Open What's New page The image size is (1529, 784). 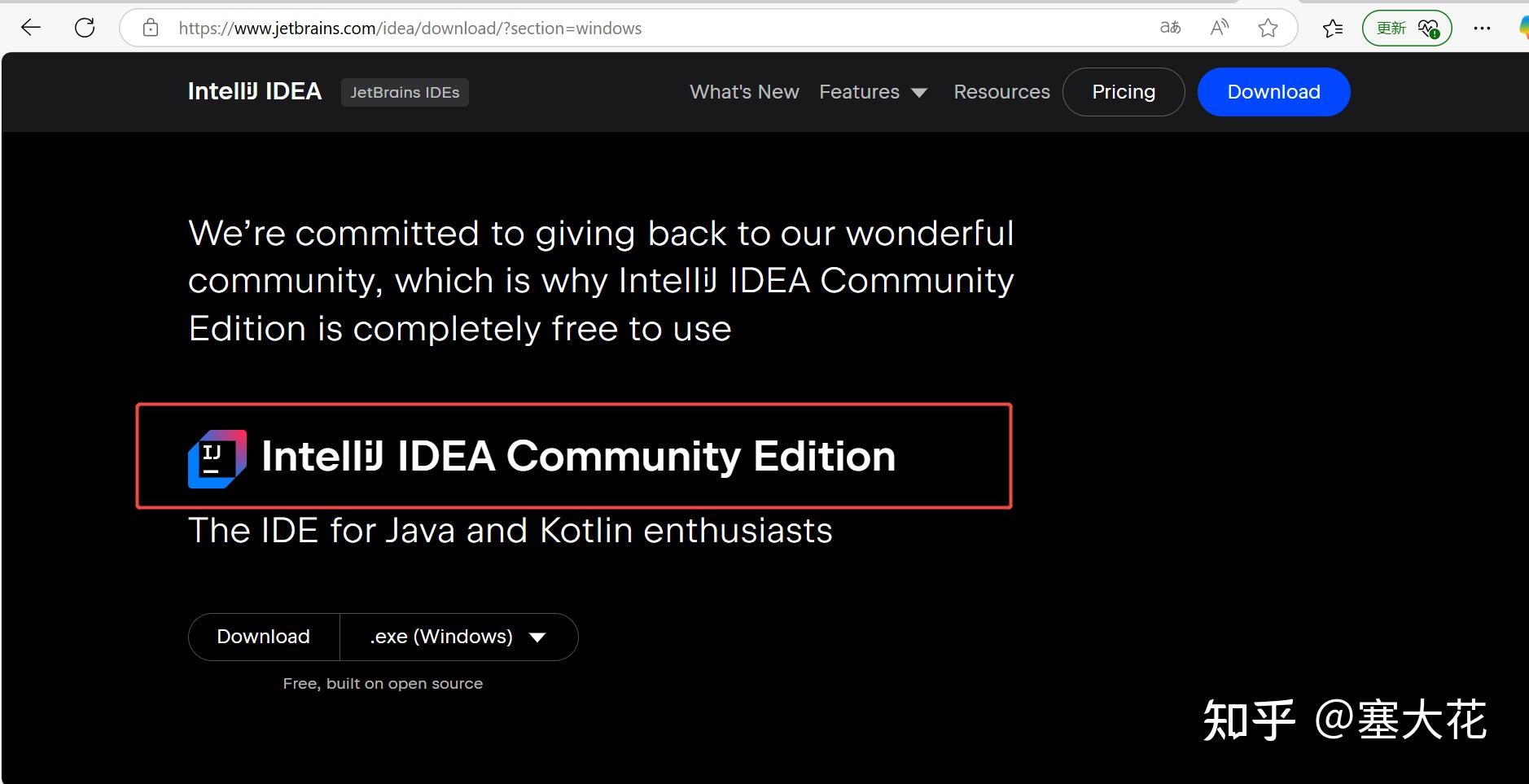[744, 92]
